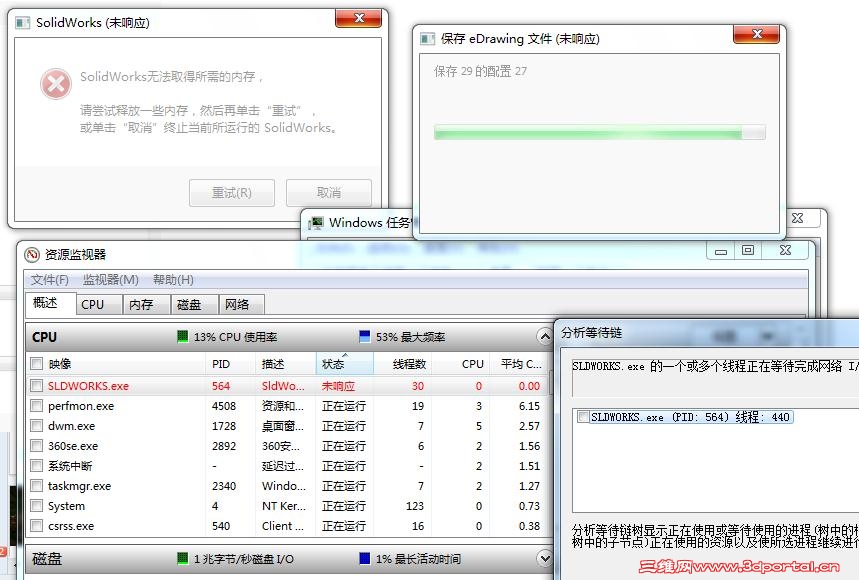This screenshot has width=859, height=580.
Task: Switch to the CPU tab
Action: [99, 305]
